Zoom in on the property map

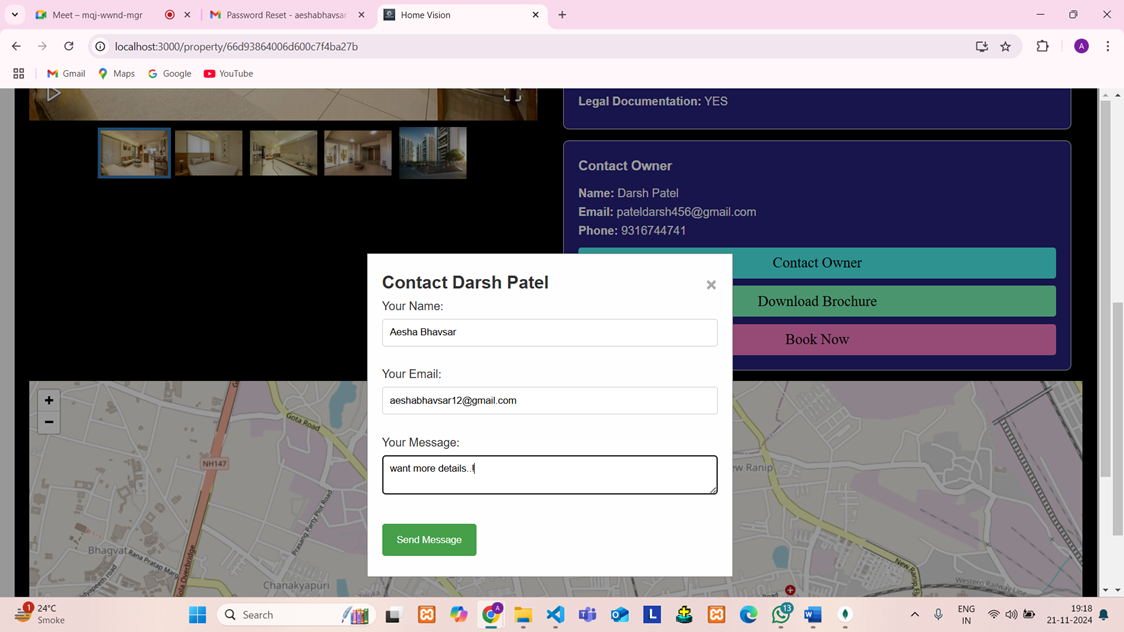[49, 399]
